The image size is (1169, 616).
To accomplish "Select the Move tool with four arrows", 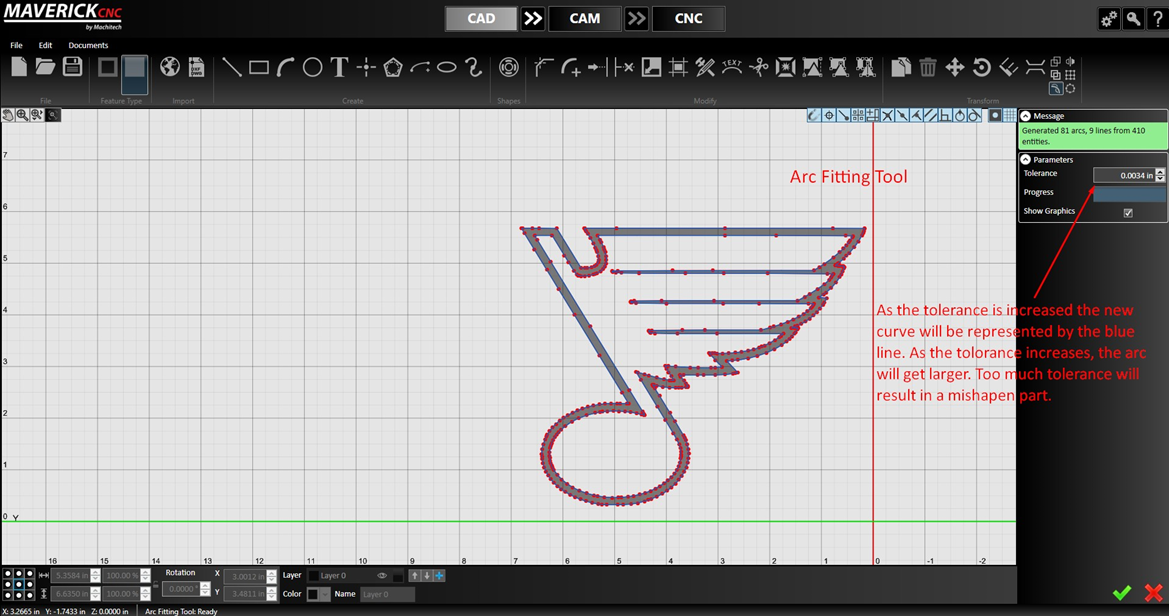I will coord(954,68).
